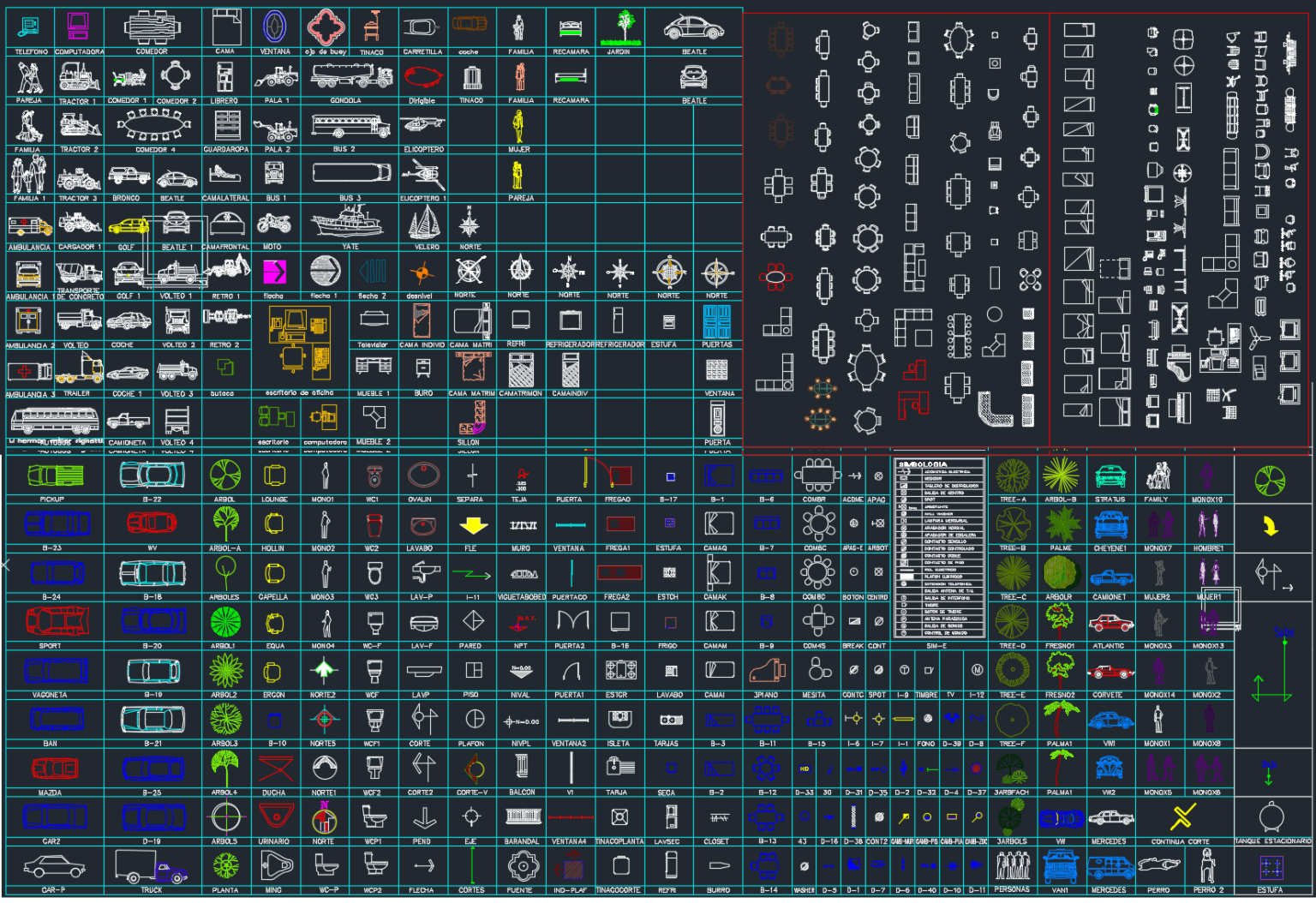Screen dimensions: 1316x903
Task: Click the TRUCK with trailer block
Action: pyautogui.click(x=152, y=867)
